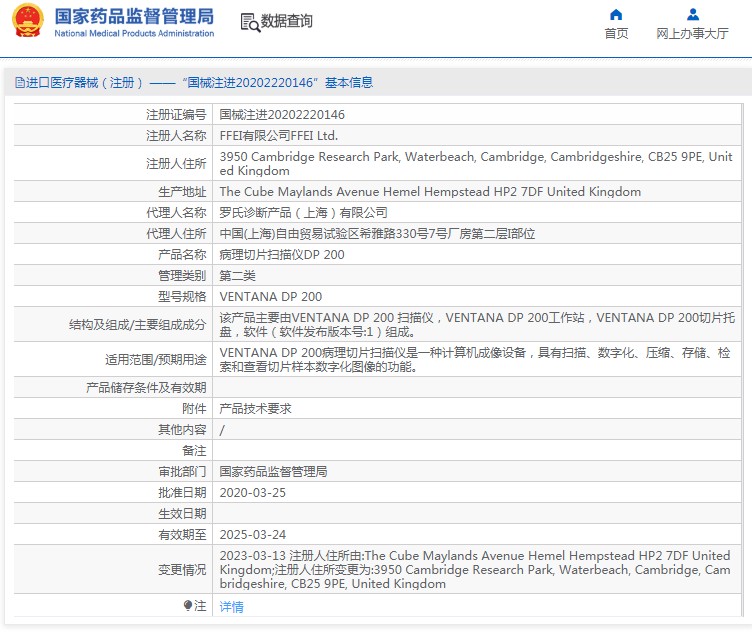Image resolution: width=752 pixels, height=633 pixels.
Task: Go to 首页 home icon
Action: [x=616, y=15]
